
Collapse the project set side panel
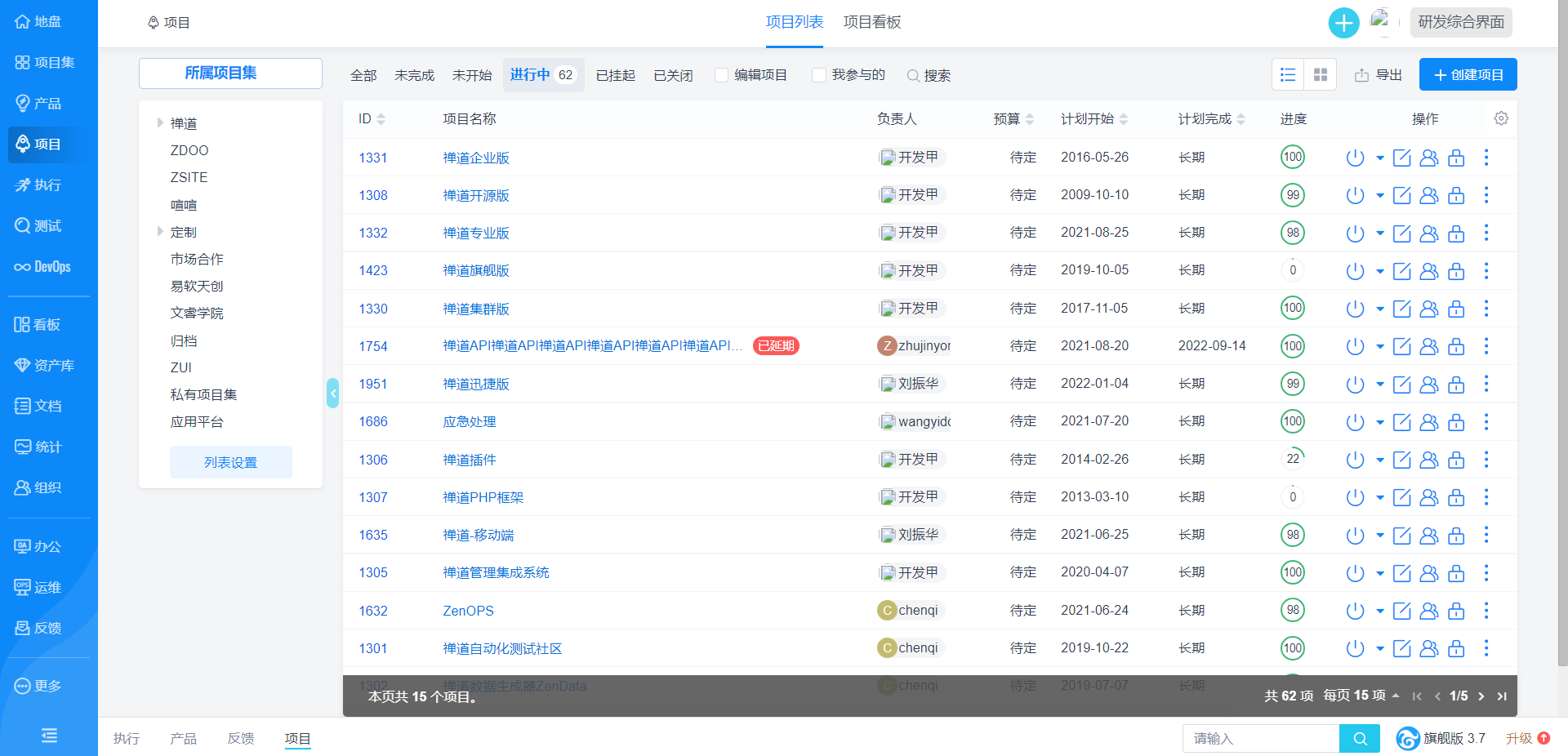pos(332,394)
